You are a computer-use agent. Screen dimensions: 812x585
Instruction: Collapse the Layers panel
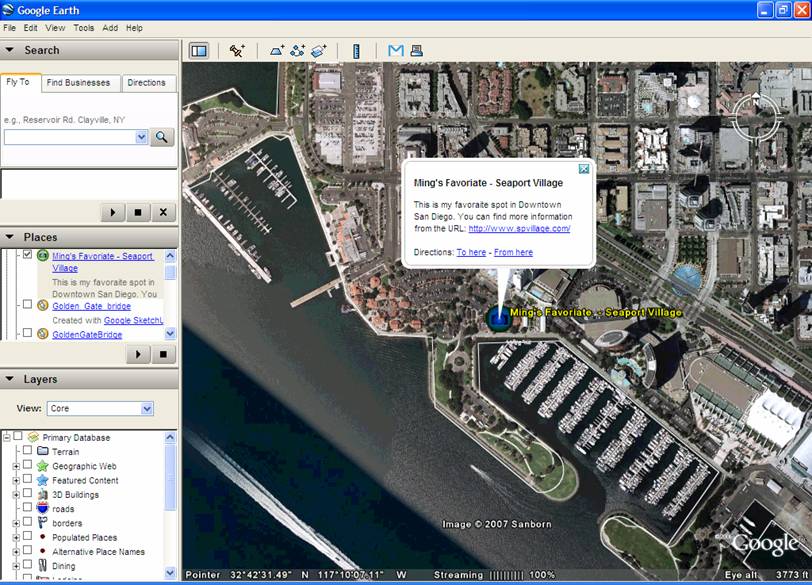pos(9,378)
